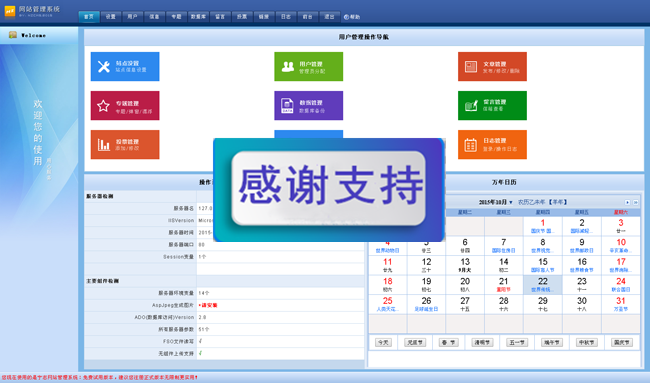This screenshot has width=650, height=383.
Task: Click the 14个 server environment value
Action: [204, 293]
